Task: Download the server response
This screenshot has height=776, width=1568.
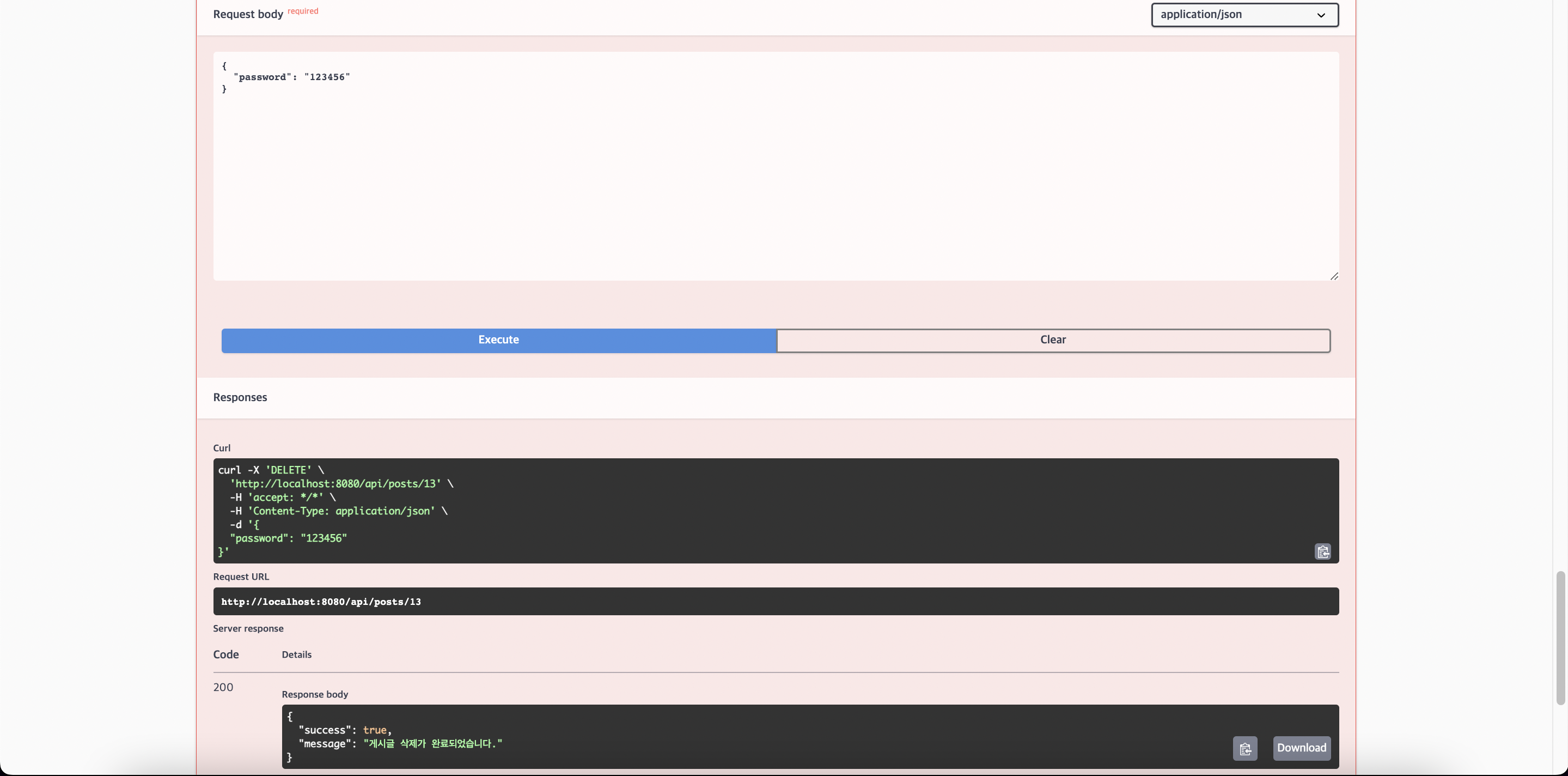Action: [x=1301, y=748]
